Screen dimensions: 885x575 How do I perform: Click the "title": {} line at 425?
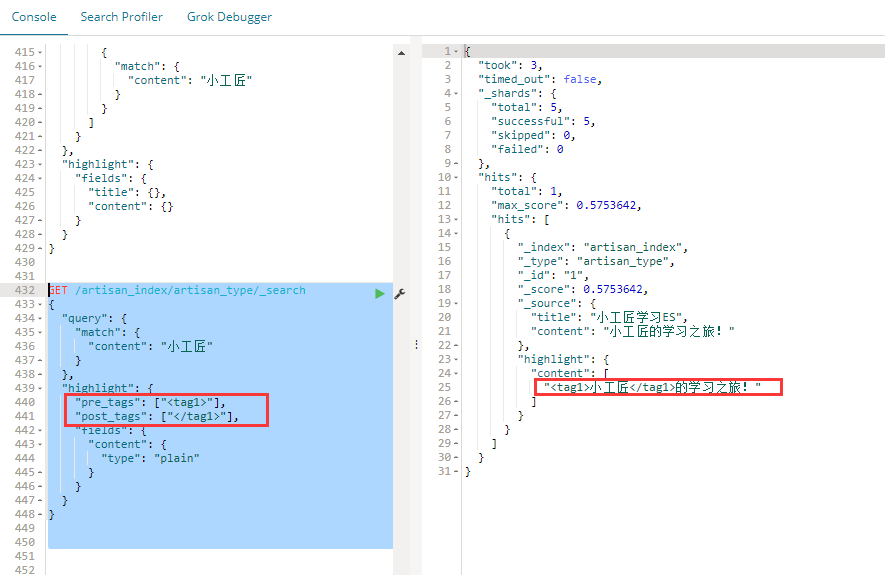127,192
